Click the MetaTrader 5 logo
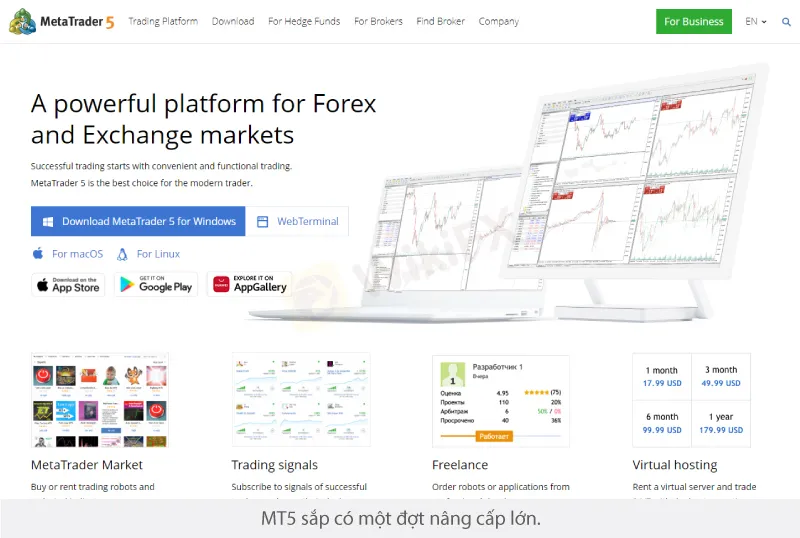800x538 pixels. pos(62,21)
